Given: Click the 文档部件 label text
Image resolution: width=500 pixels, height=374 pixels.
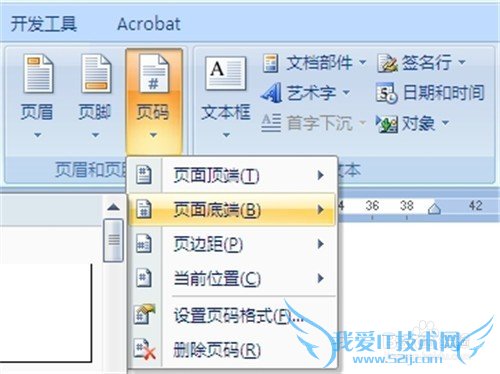Looking at the screenshot, I should [x=320, y=63].
